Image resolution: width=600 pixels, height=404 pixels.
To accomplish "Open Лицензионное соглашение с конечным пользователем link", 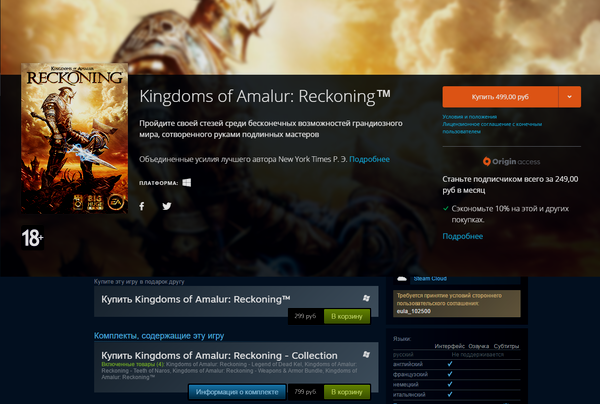I will pyautogui.click(x=492, y=128).
